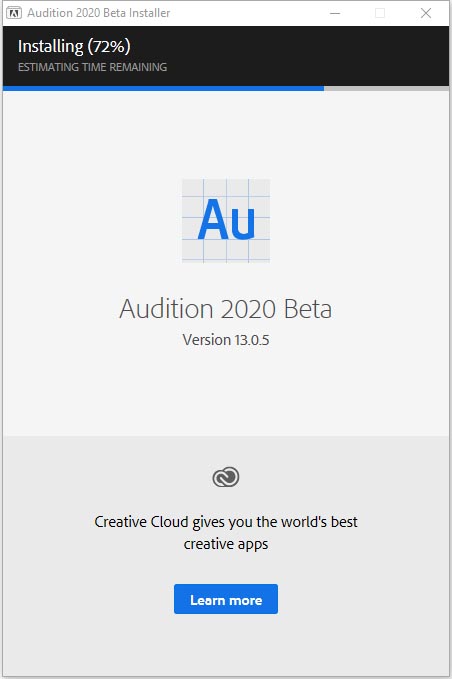Click the "Installing (72%)" status text
Screen dimensions: 452x679
click(x=74, y=46)
